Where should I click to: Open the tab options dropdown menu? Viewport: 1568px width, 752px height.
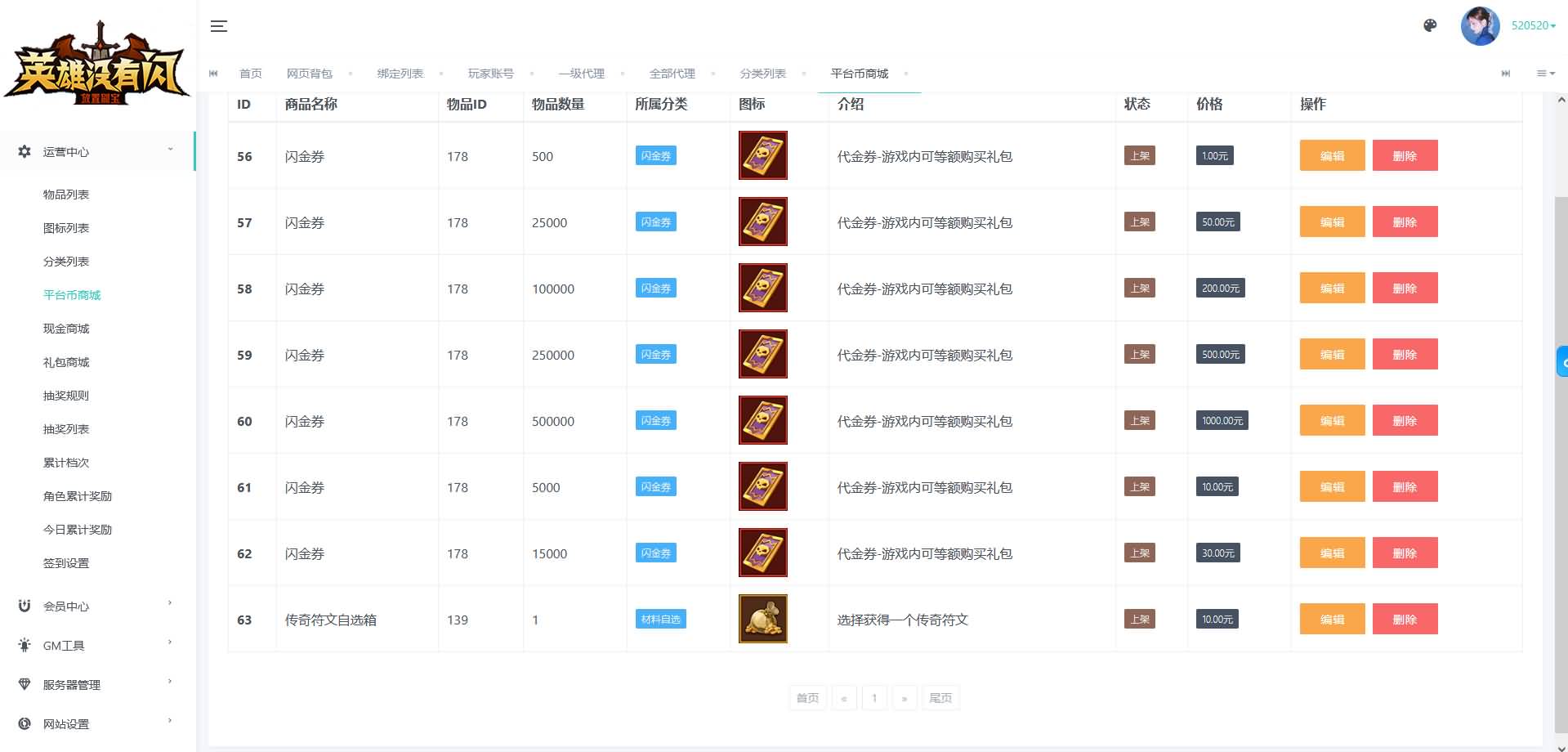coord(1545,74)
